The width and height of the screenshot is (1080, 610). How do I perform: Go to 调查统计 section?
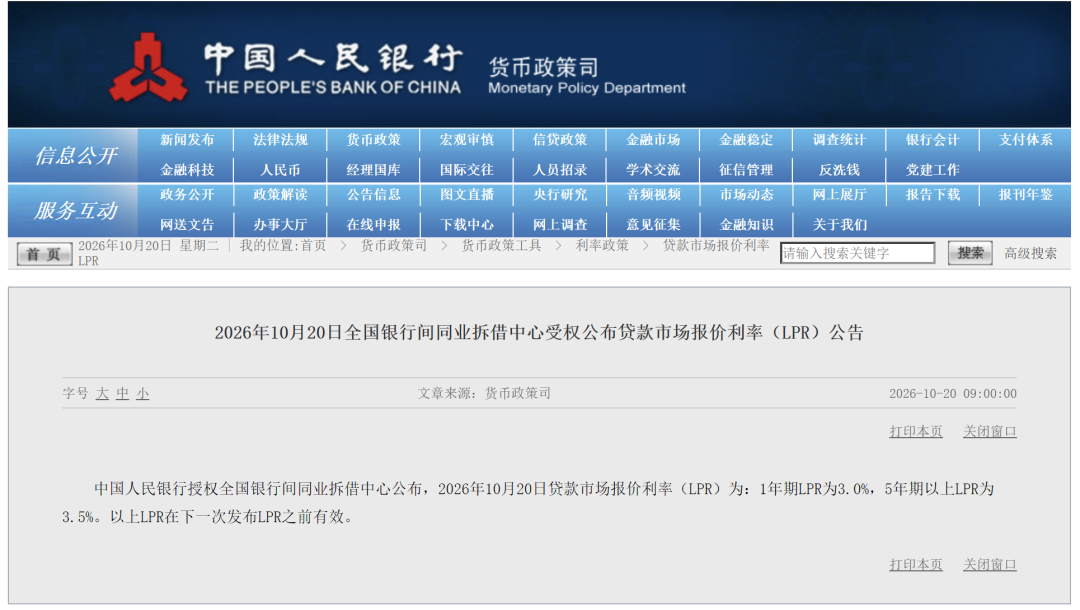coord(839,140)
